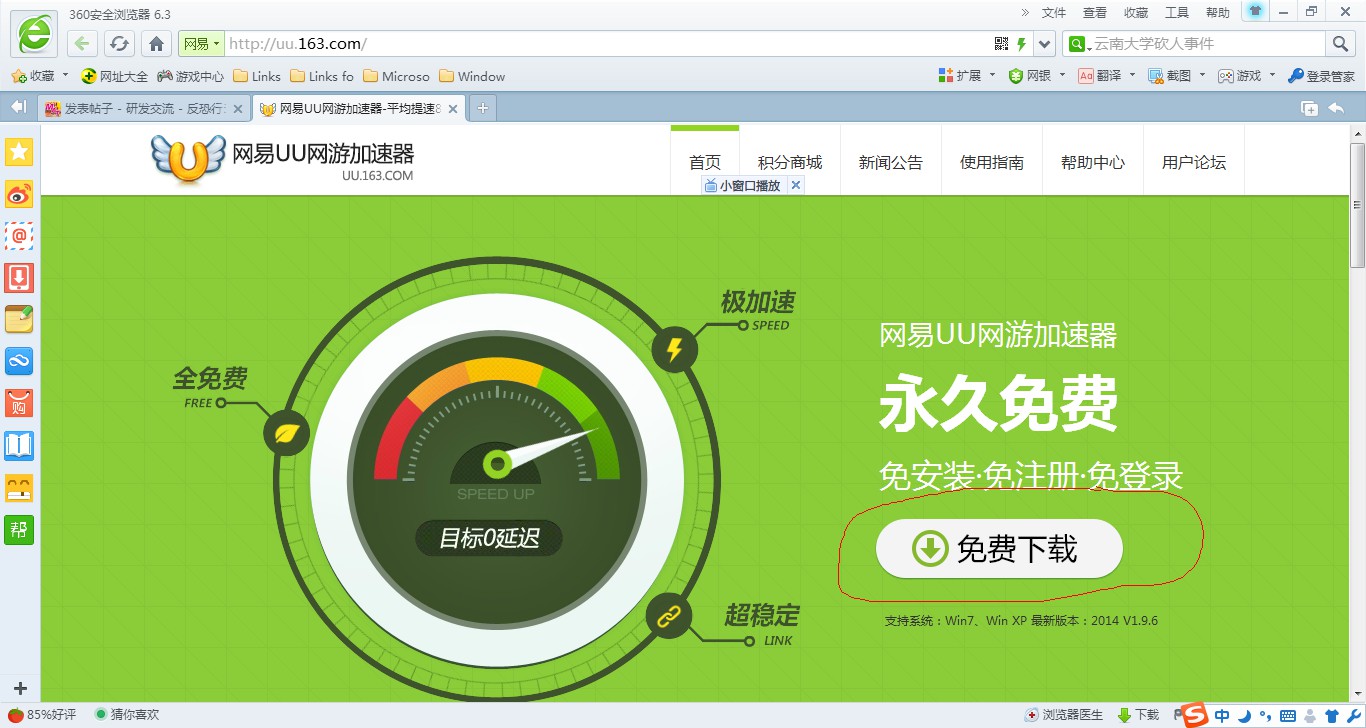Image resolution: width=1366 pixels, height=728 pixels.
Task: Click the 免费下载 download button
Action: [999, 548]
